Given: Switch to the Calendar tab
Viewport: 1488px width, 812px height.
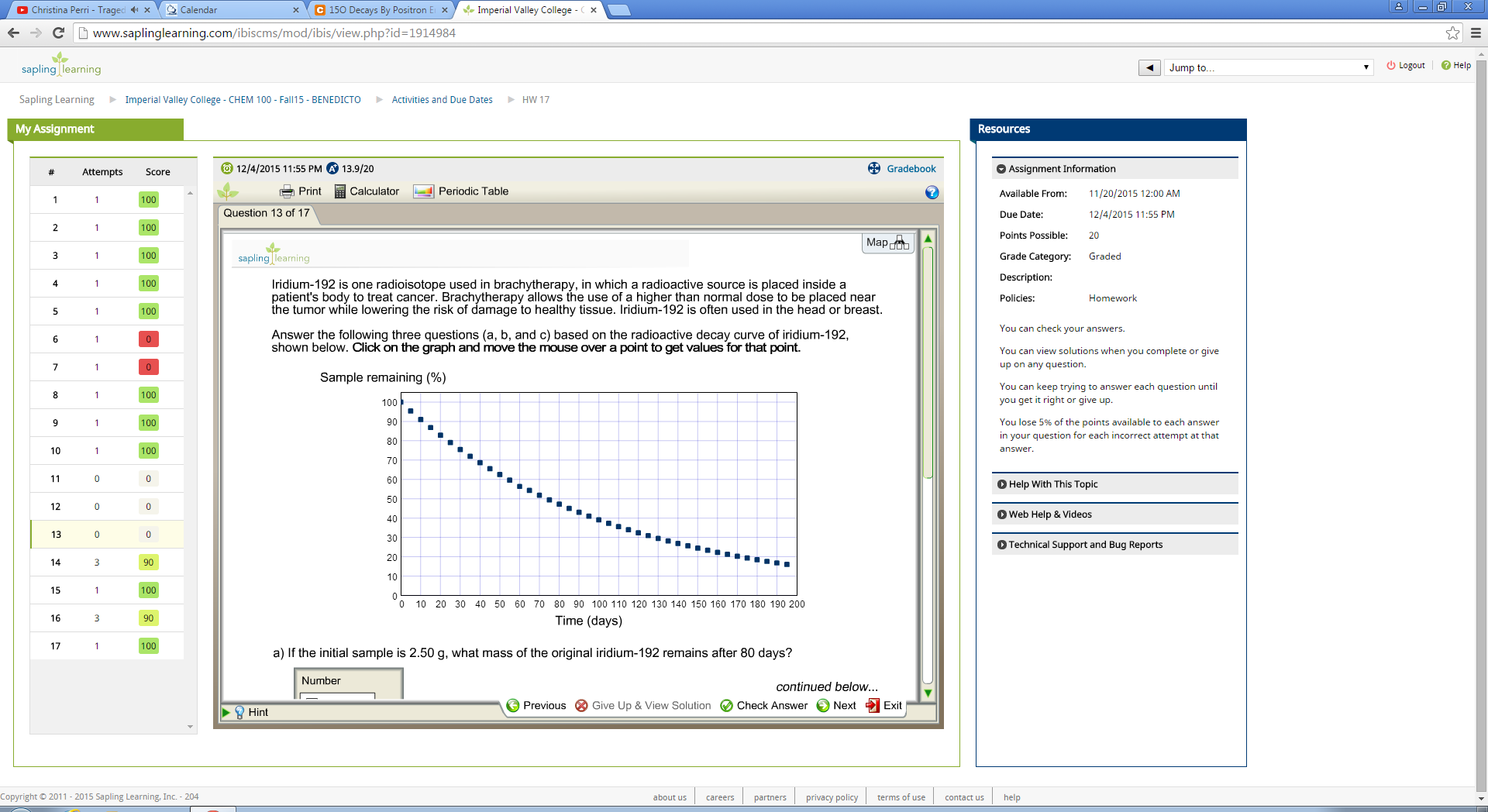Looking at the screenshot, I should pyautogui.click(x=232, y=10).
